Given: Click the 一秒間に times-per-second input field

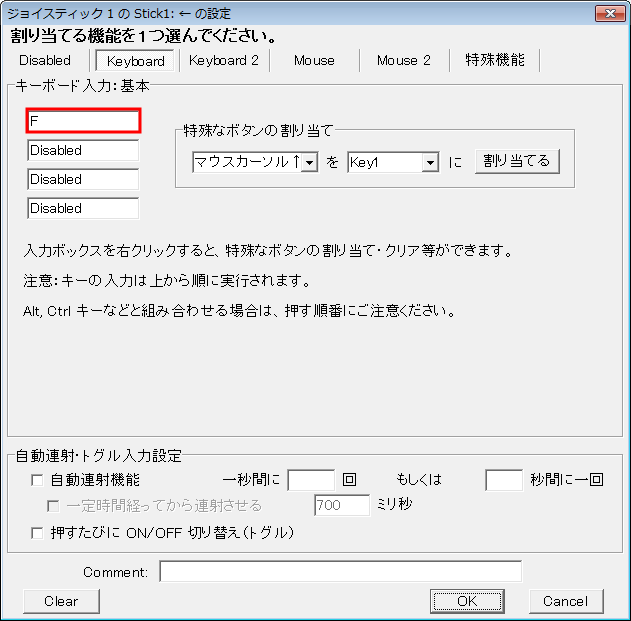Looking at the screenshot, I should [x=311, y=480].
